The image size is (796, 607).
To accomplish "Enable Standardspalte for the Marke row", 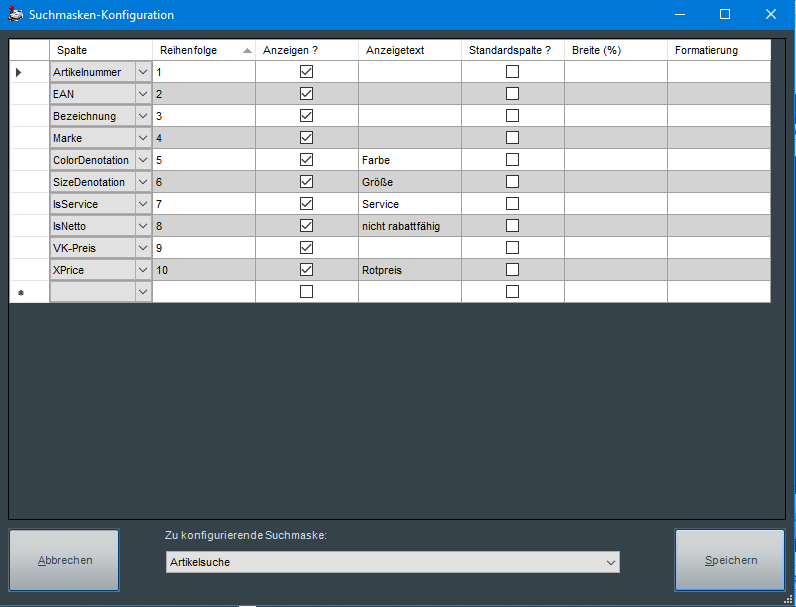I will coord(512,138).
